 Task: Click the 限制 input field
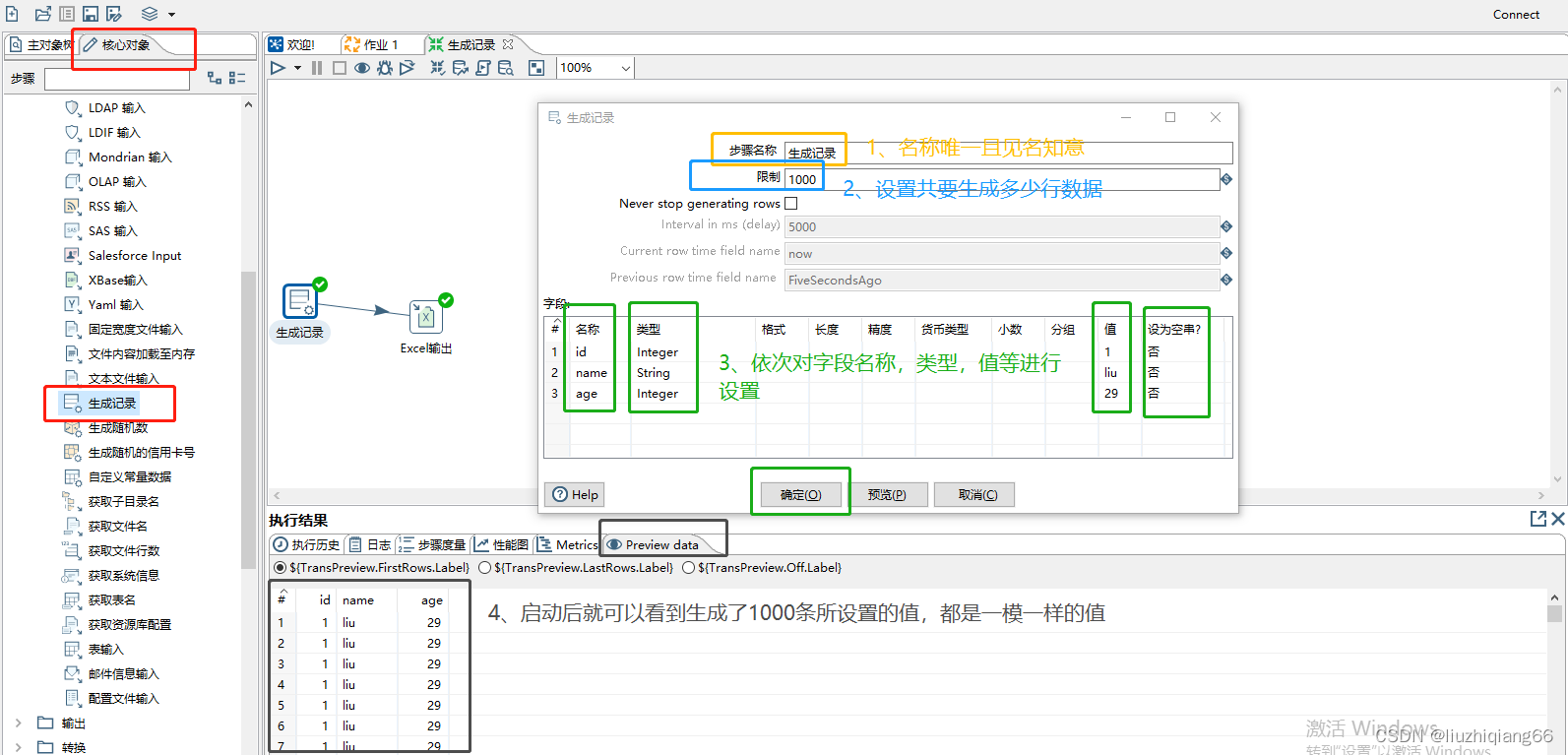tap(1002, 179)
